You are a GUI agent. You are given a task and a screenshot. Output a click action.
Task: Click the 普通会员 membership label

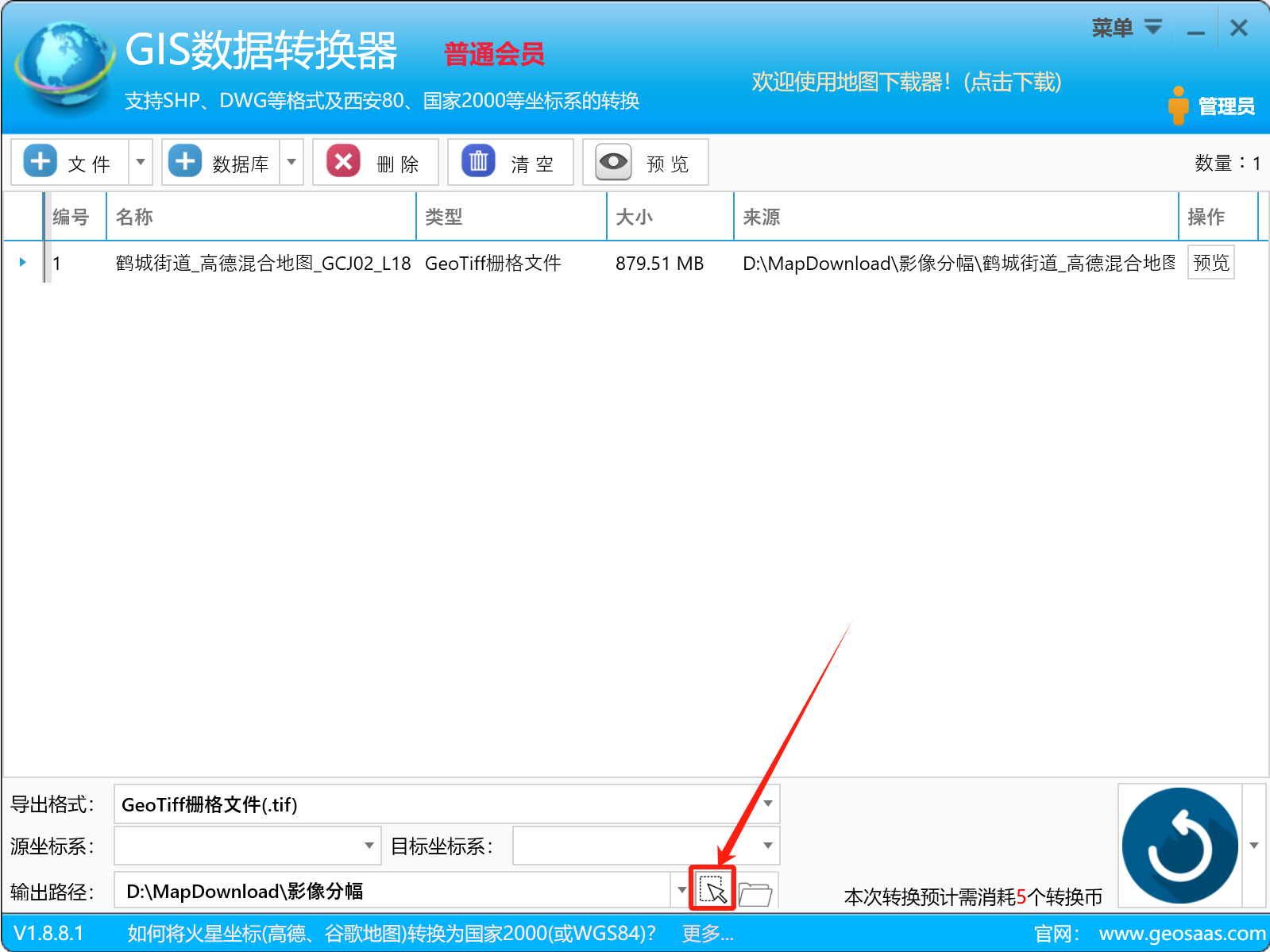494,54
